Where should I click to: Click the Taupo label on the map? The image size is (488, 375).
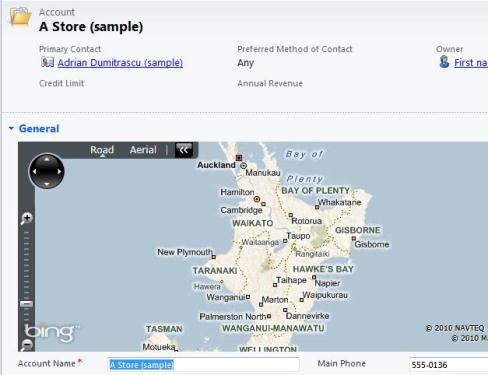point(298,236)
